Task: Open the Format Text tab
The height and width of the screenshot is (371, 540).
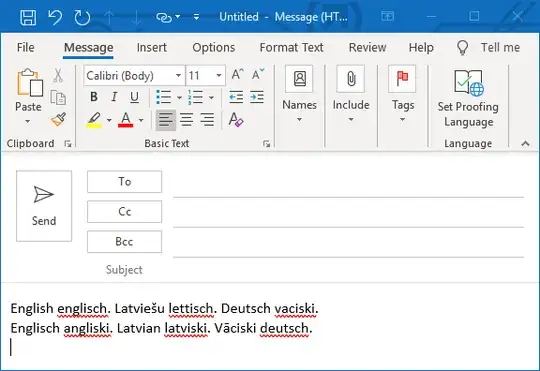Action: (x=291, y=48)
